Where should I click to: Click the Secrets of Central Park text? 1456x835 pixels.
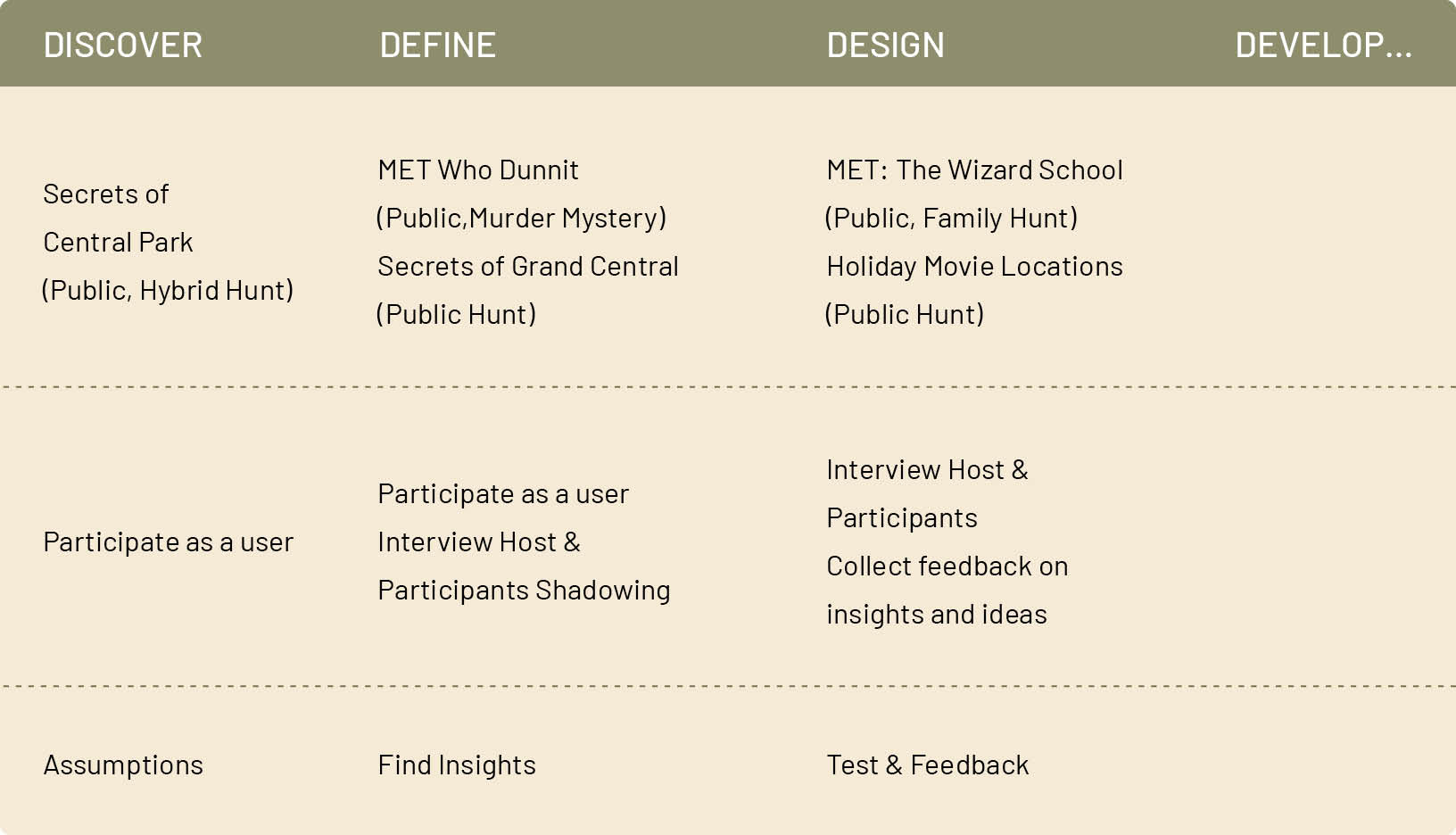(x=118, y=218)
